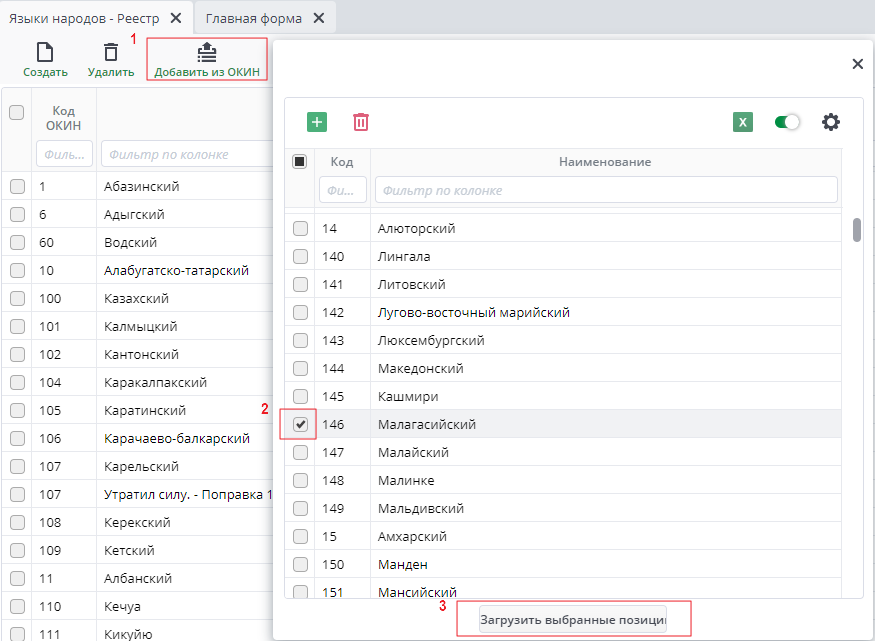This screenshot has width=875, height=641.
Task: Check the Абазинский row checkbox
Action: 17,186
